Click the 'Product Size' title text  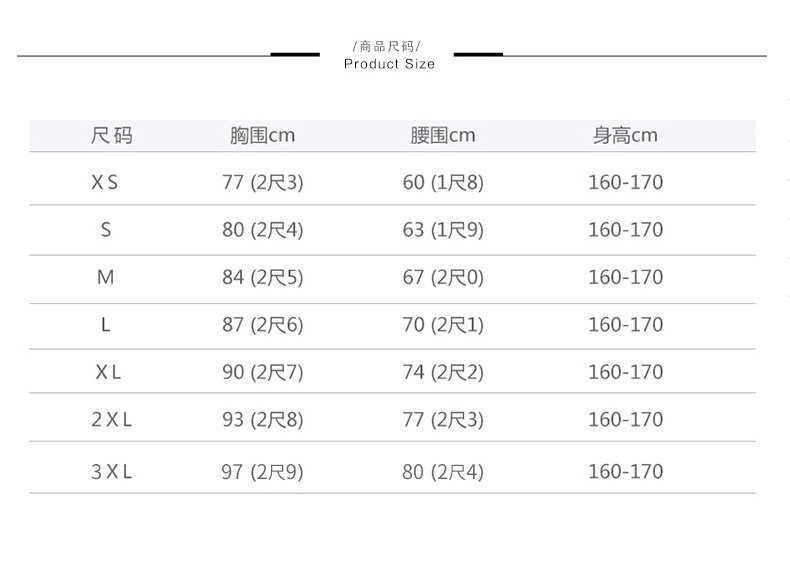click(x=389, y=64)
